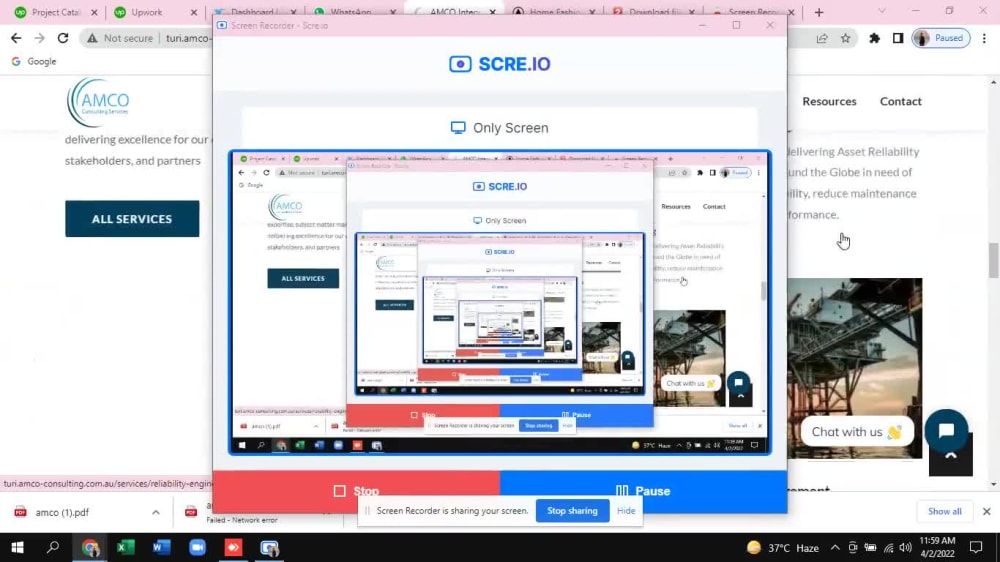Click the Paused profile button
This screenshot has height=562, width=1000.
pos(941,38)
